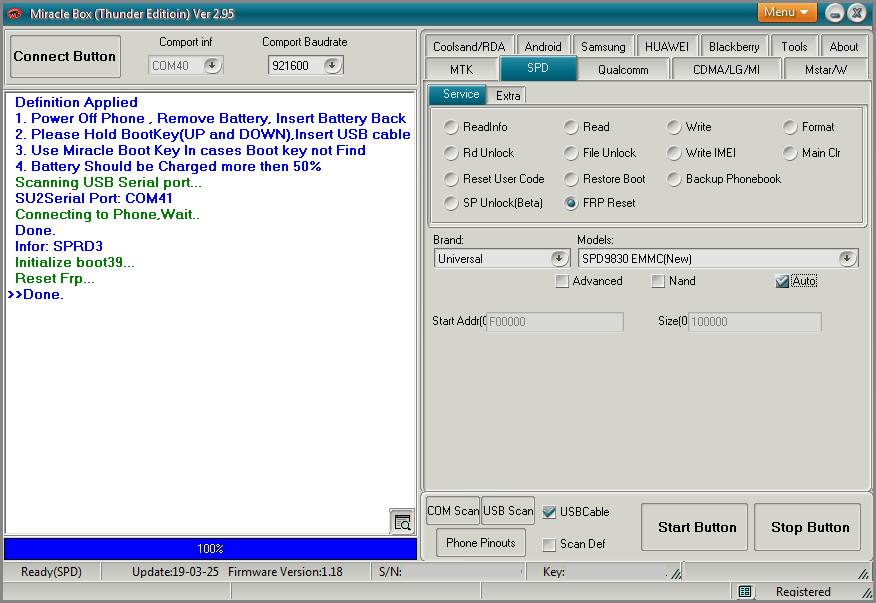Open the About tab

pyautogui.click(x=844, y=46)
